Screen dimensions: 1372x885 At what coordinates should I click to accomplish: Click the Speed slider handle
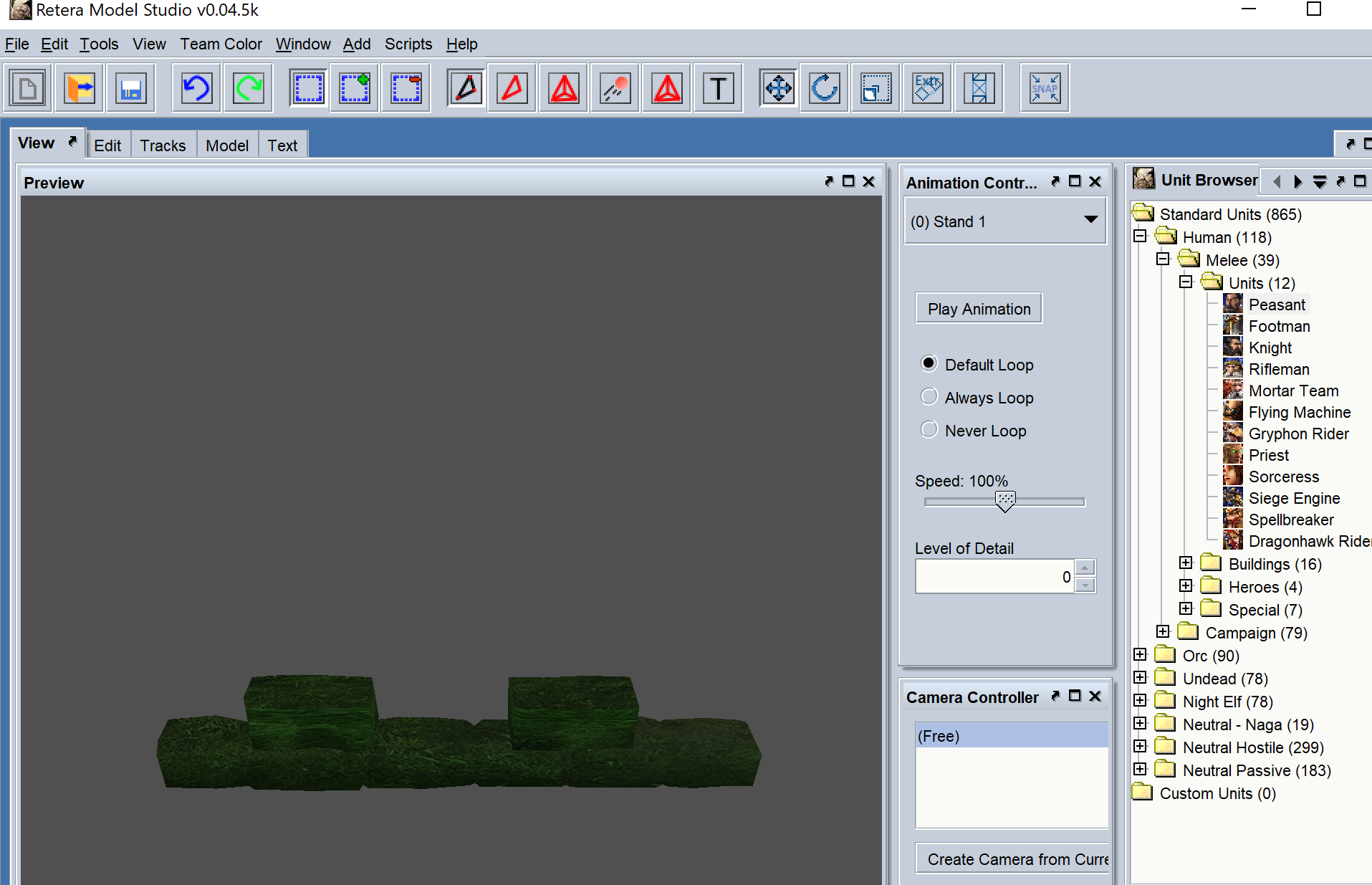tap(1005, 501)
